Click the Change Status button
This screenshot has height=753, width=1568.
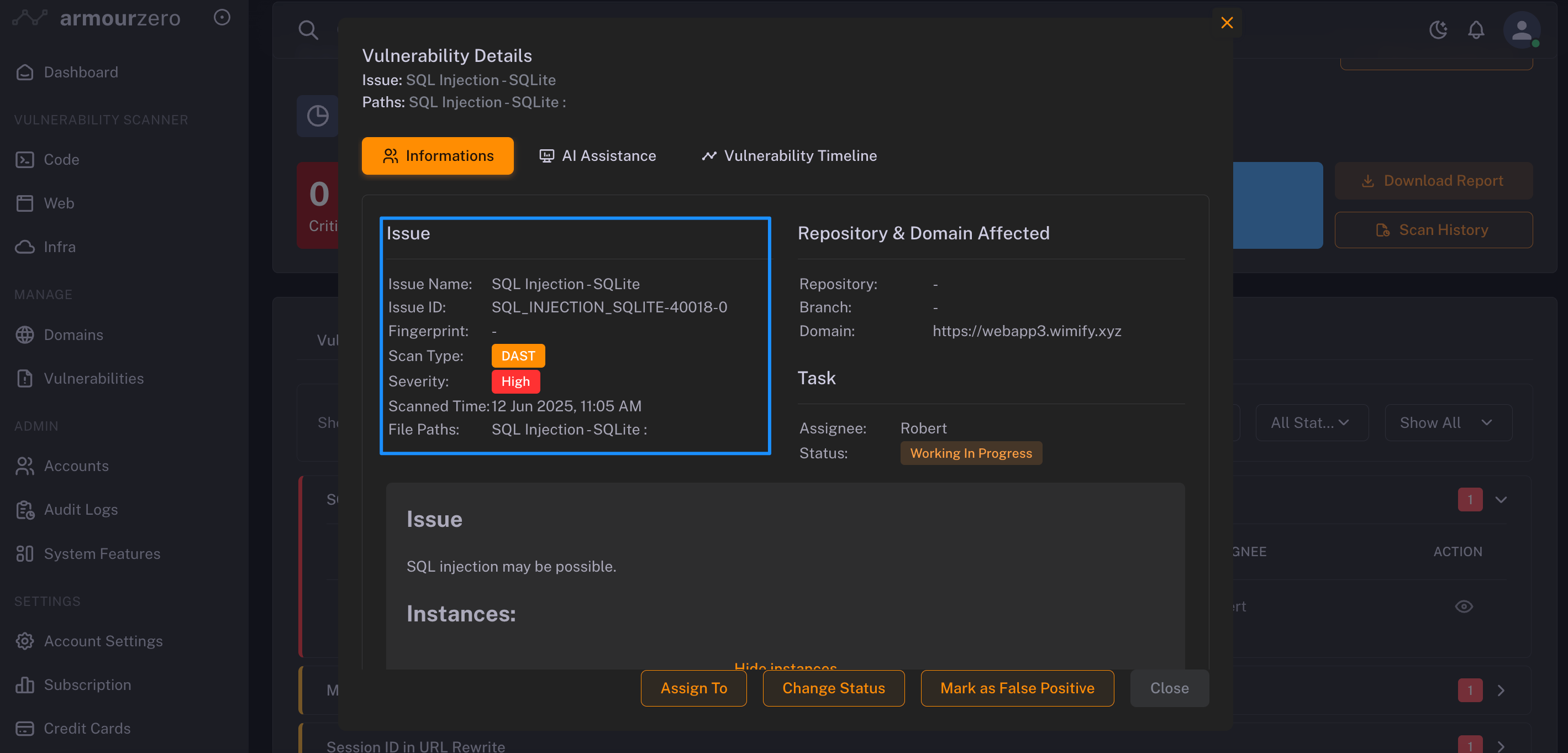coord(833,688)
